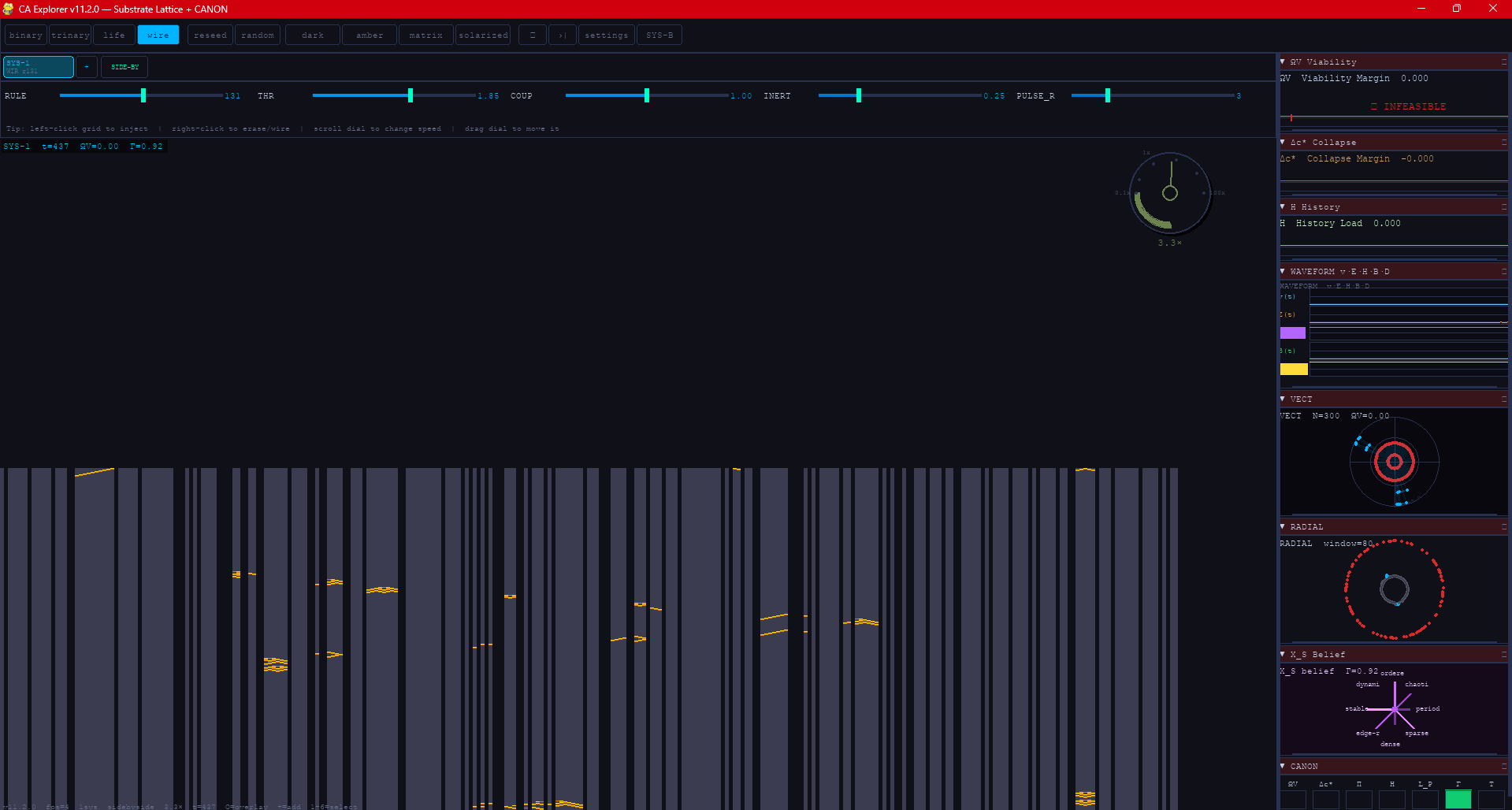This screenshot has width=1512, height=810.
Task: Collapse the ΩV Viability panel
Action: (x=1283, y=61)
